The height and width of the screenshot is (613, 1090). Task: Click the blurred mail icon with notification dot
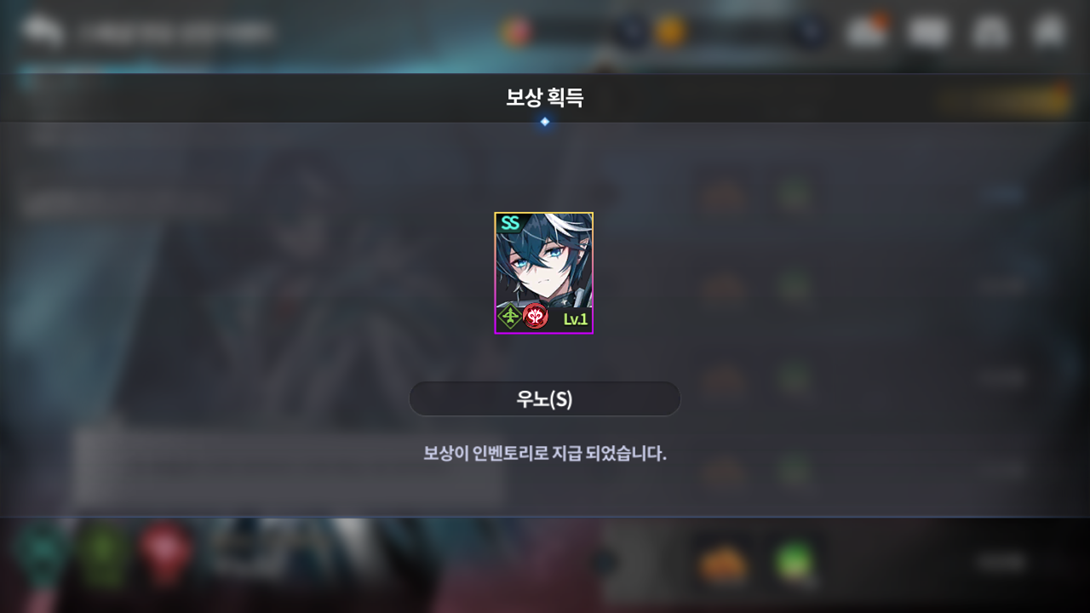tap(867, 31)
